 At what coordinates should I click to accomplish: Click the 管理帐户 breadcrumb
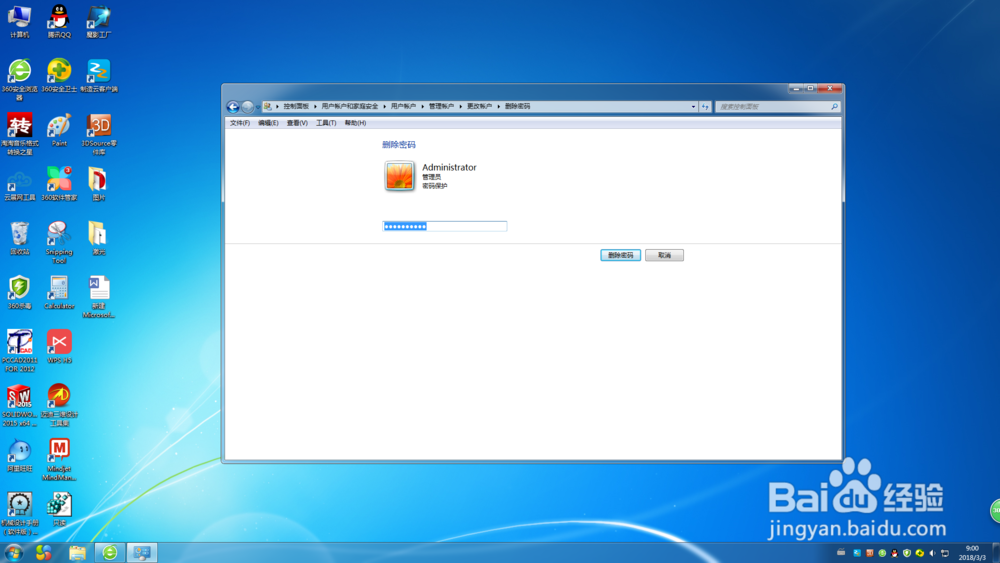tap(441, 106)
